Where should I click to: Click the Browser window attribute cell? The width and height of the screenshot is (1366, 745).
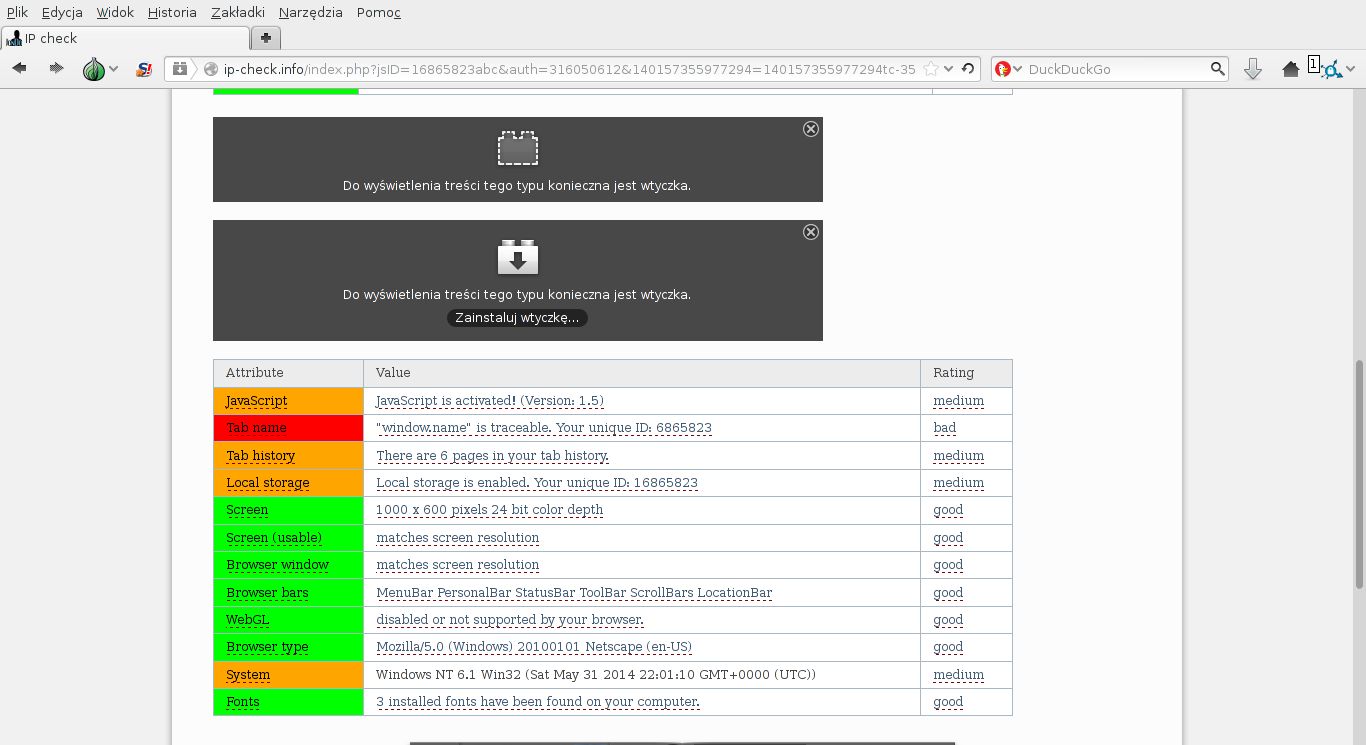tap(288, 565)
